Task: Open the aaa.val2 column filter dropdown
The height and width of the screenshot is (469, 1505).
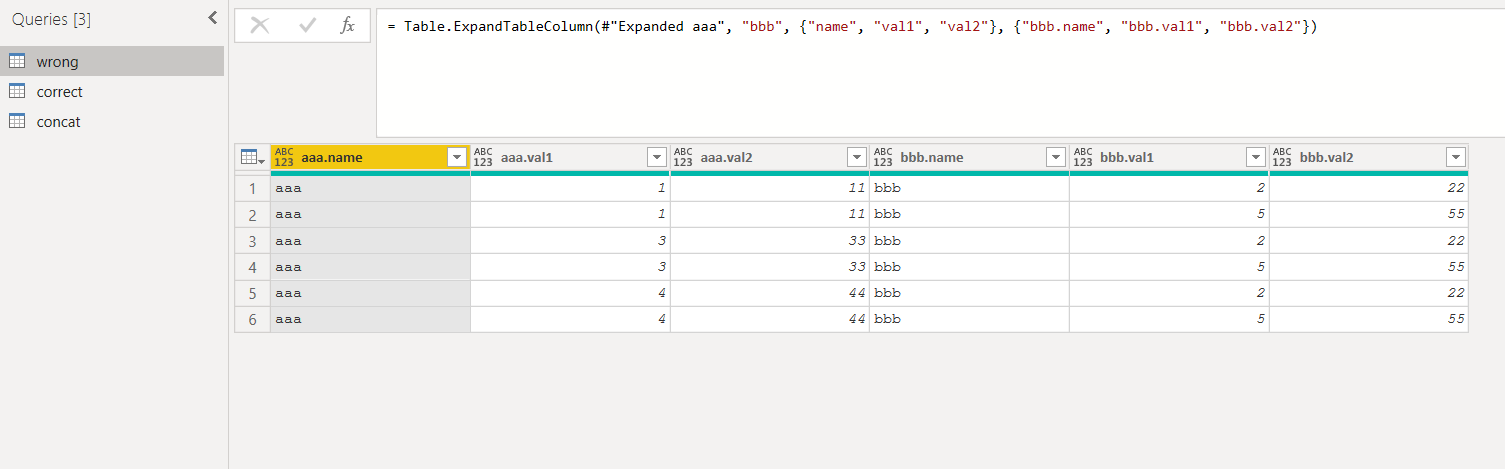Action: coord(856,158)
